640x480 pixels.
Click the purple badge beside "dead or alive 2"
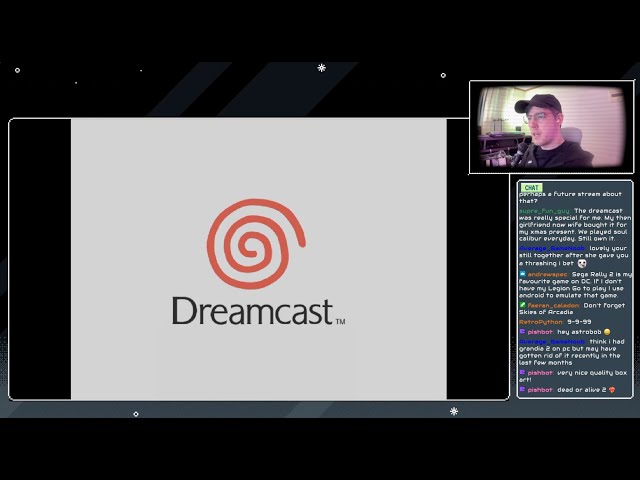point(522,390)
